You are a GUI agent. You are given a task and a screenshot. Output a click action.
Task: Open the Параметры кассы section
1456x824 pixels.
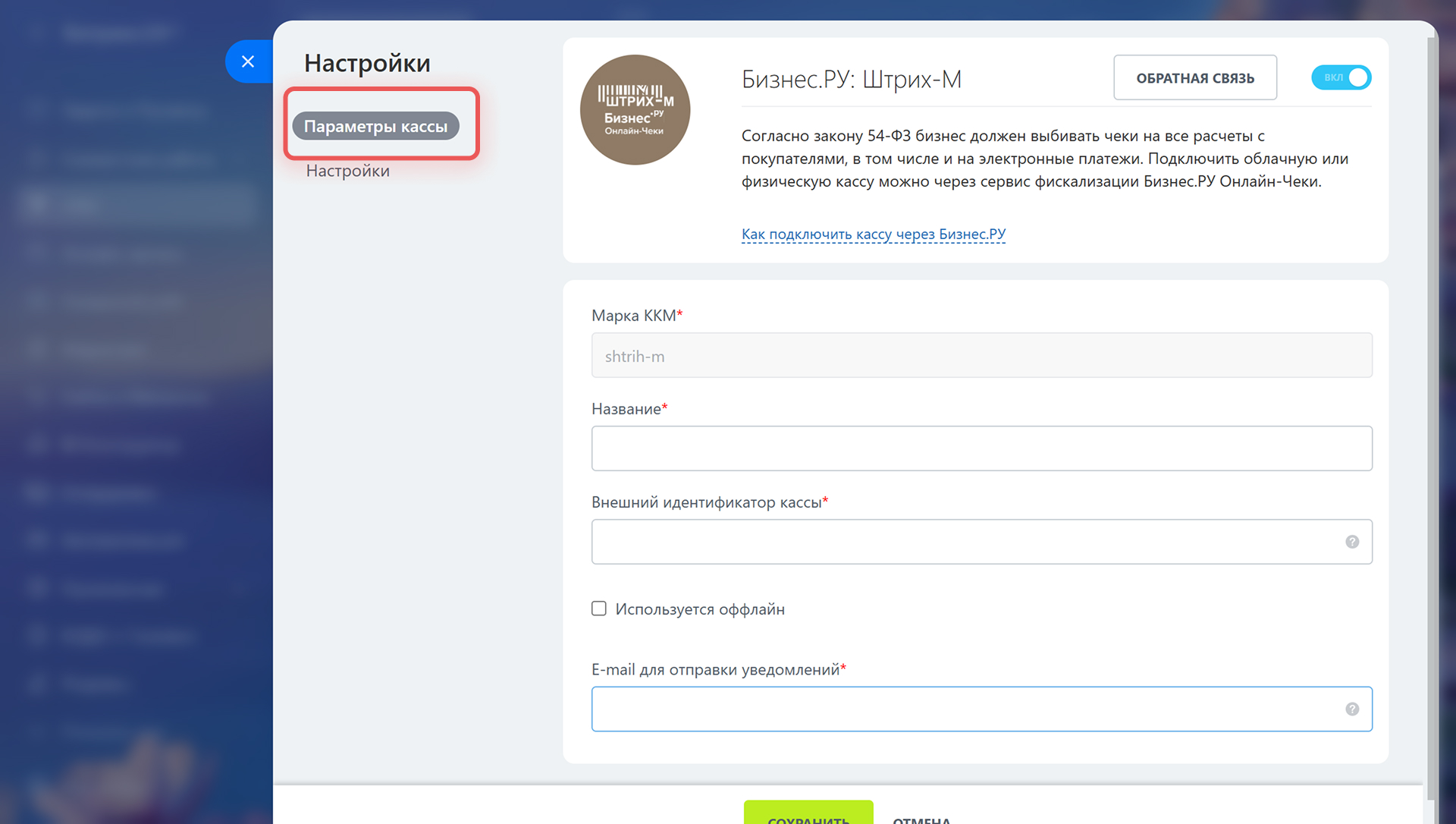coord(375,126)
